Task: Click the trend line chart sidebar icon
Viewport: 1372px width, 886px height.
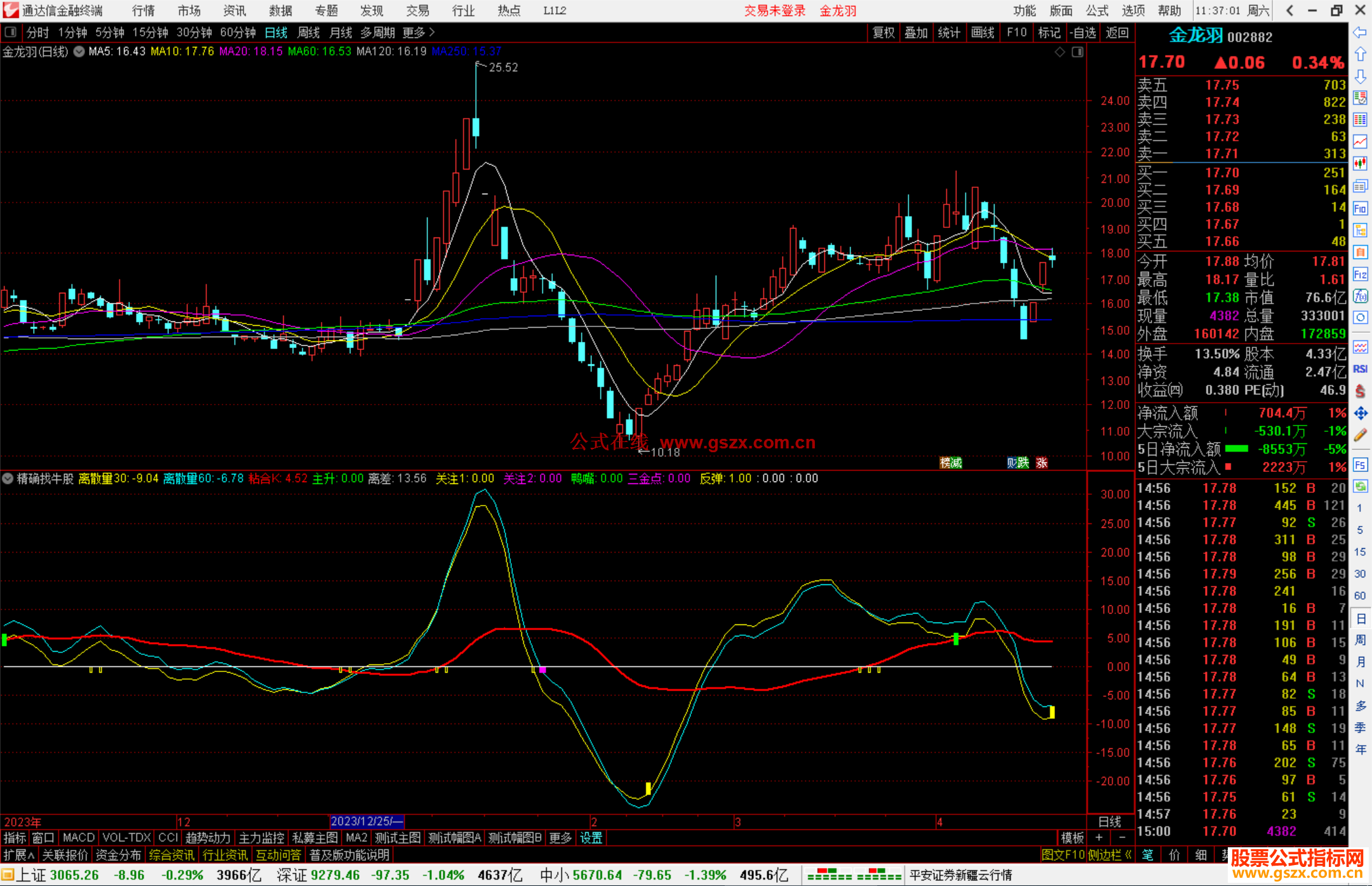Action: coord(1360,142)
